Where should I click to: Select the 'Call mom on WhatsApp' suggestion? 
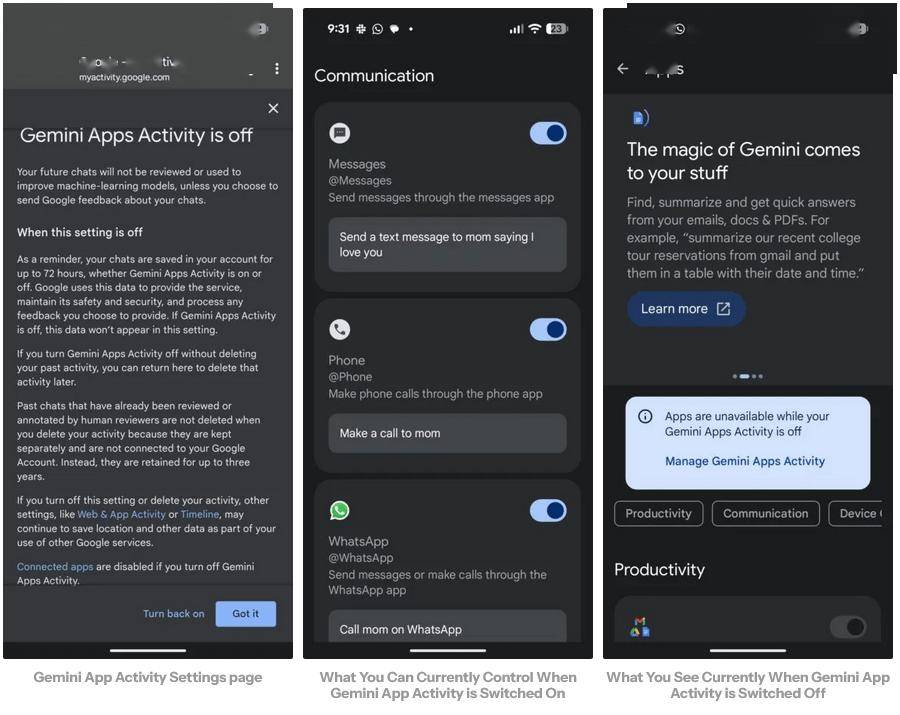click(448, 627)
